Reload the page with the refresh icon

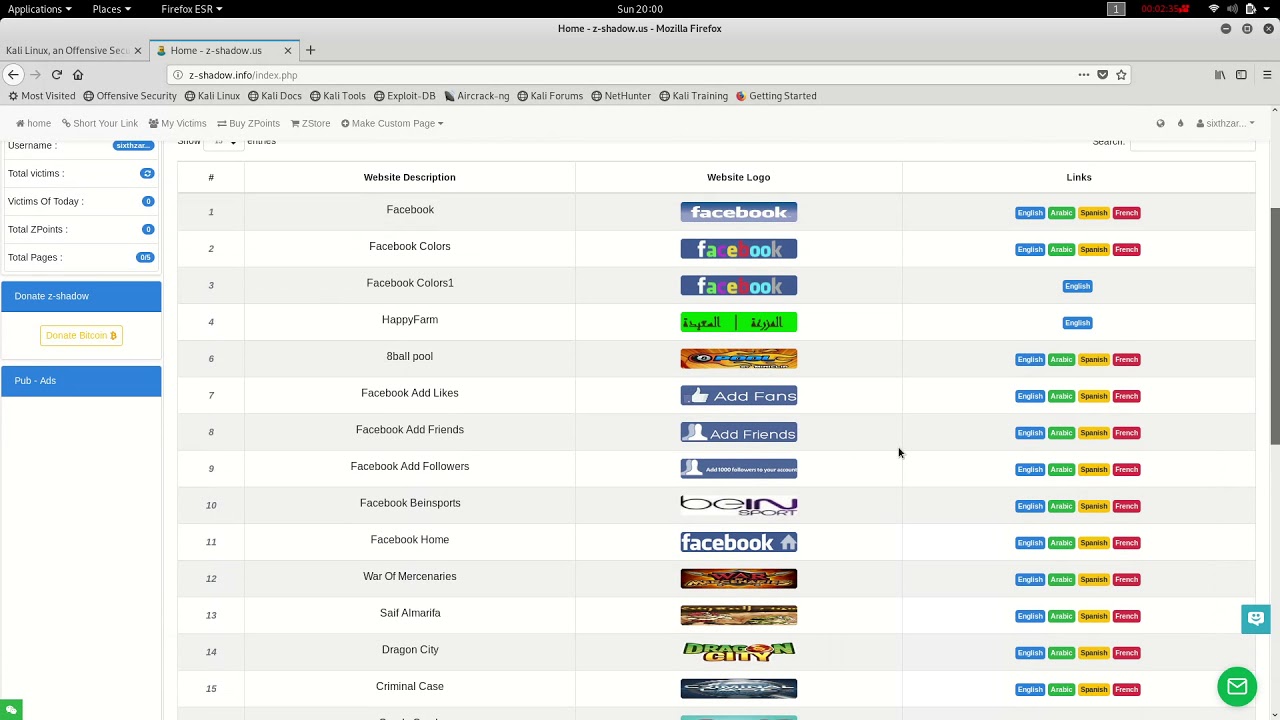pyautogui.click(x=57, y=75)
